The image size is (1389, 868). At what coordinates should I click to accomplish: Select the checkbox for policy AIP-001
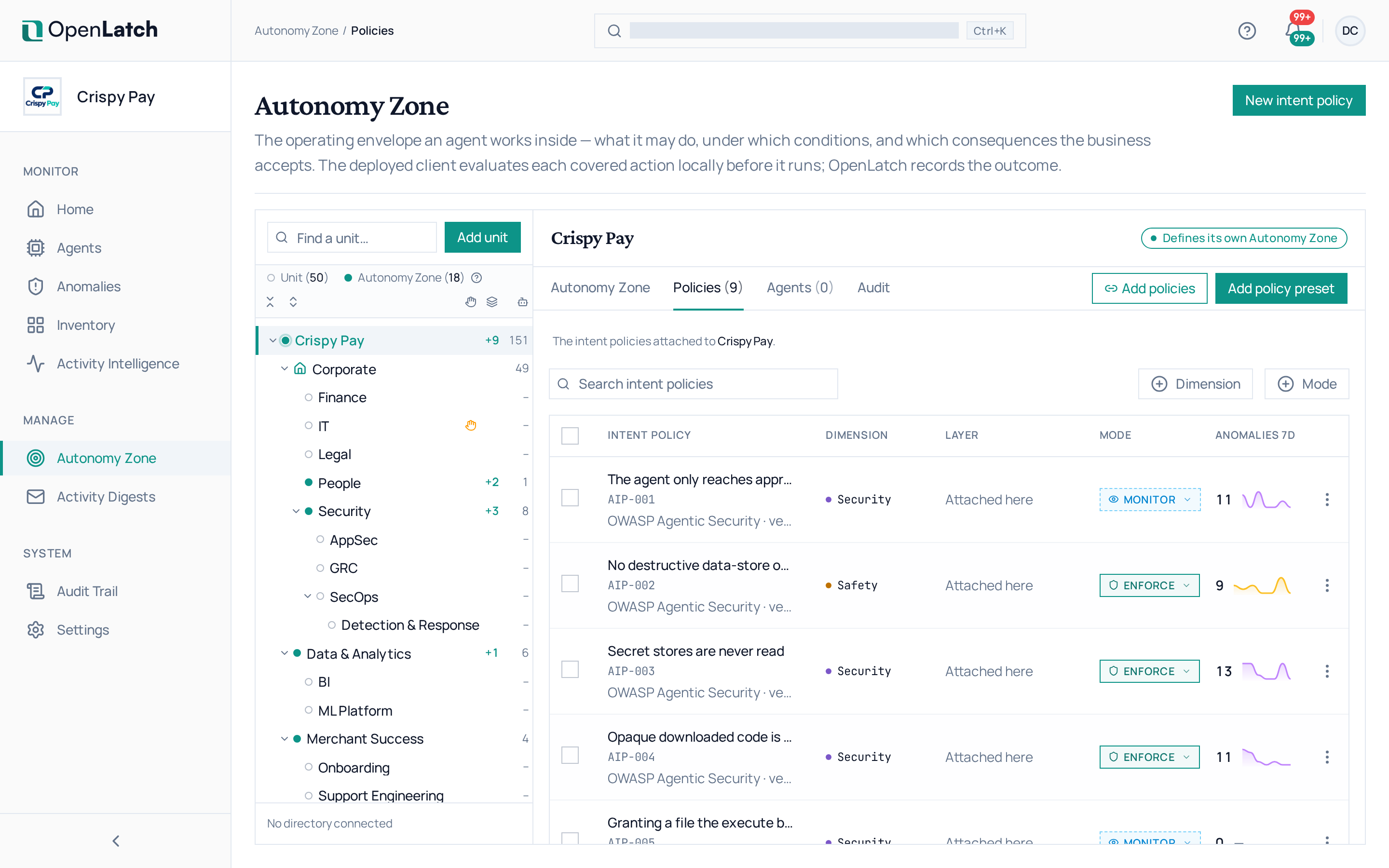(570, 498)
